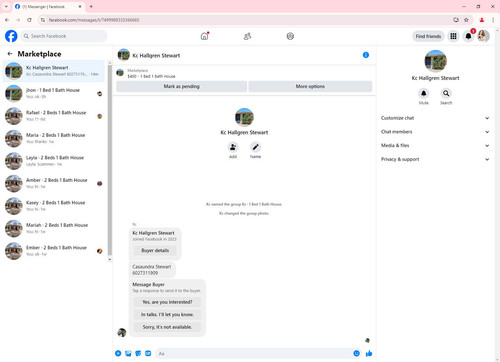500x362 pixels.
Task: Open Maria - 2 Beds 1 Bath House chat
Action: (x=54, y=138)
